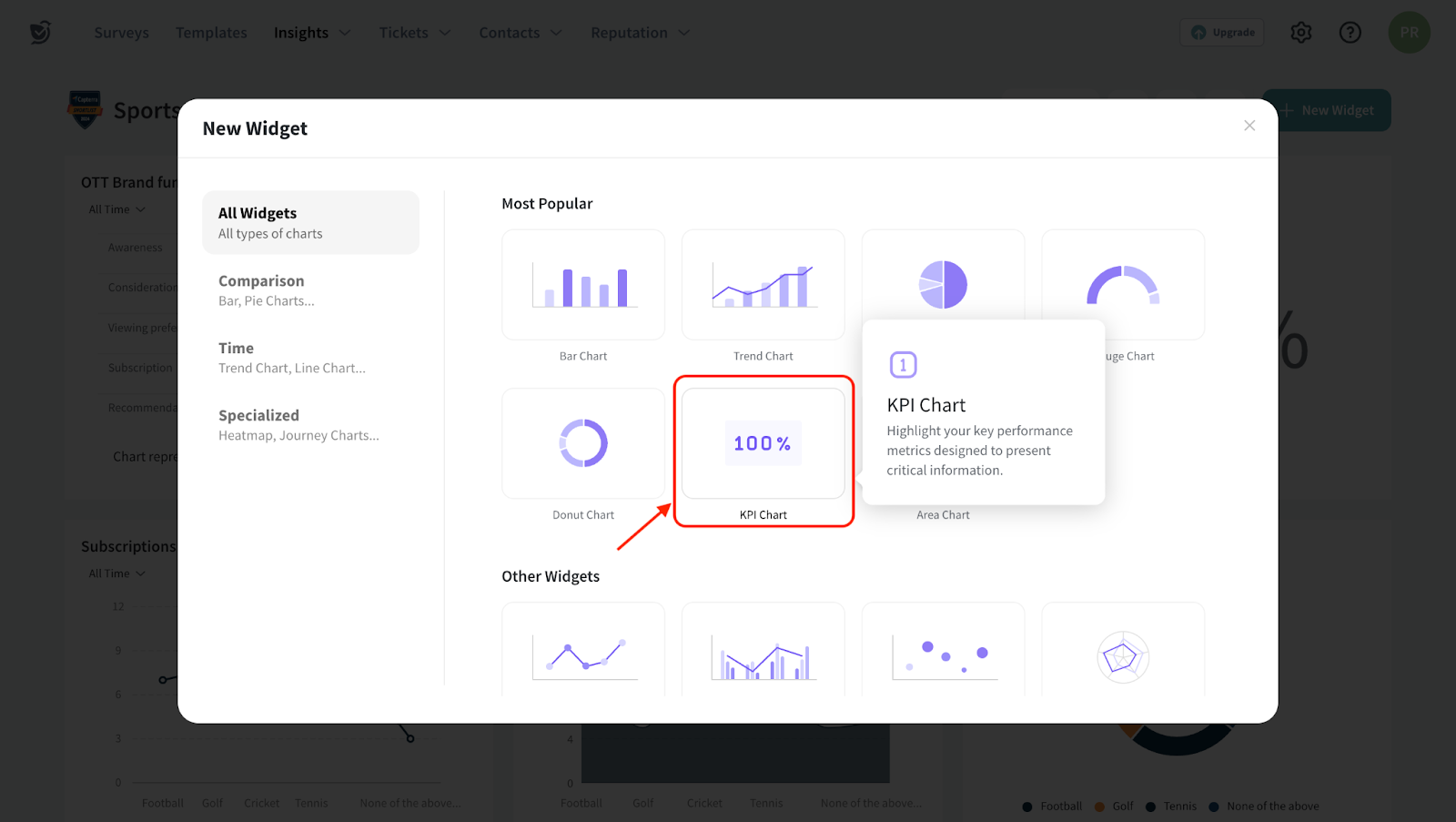The width and height of the screenshot is (1456, 822).
Task: Open the PR user profile avatar
Action: click(x=1409, y=33)
